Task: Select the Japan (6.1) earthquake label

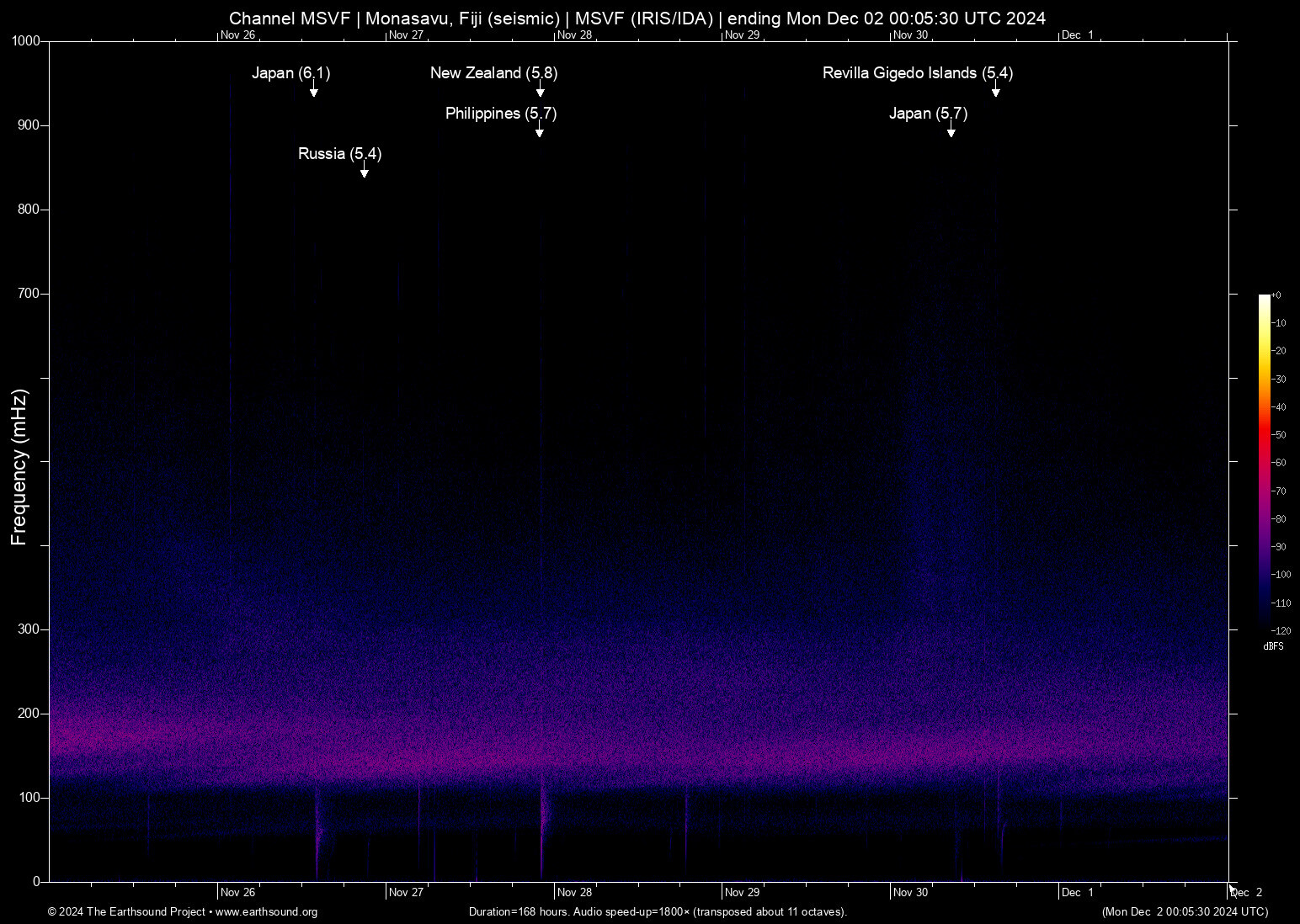Action: [x=291, y=73]
